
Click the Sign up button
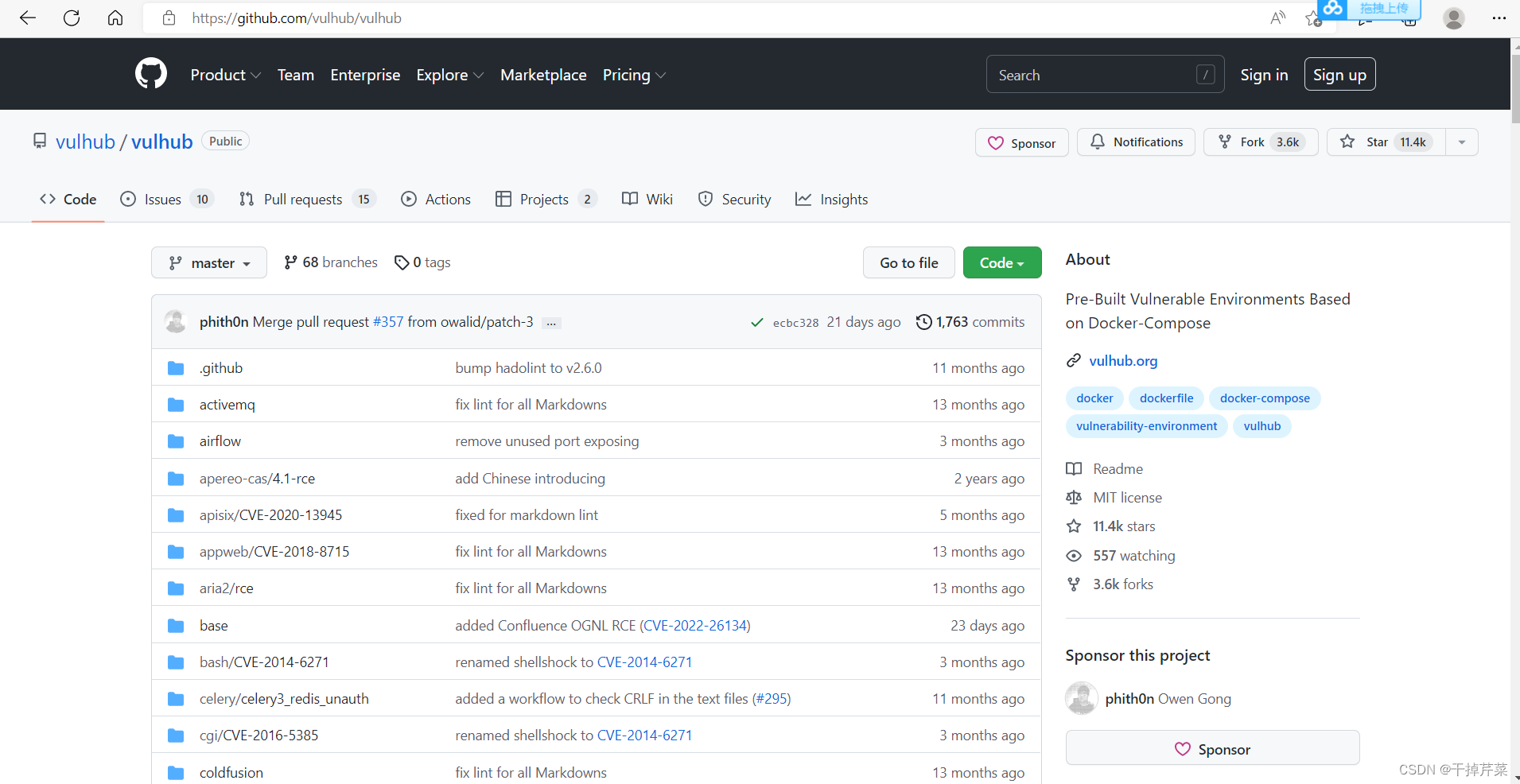pyautogui.click(x=1339, y=74)
